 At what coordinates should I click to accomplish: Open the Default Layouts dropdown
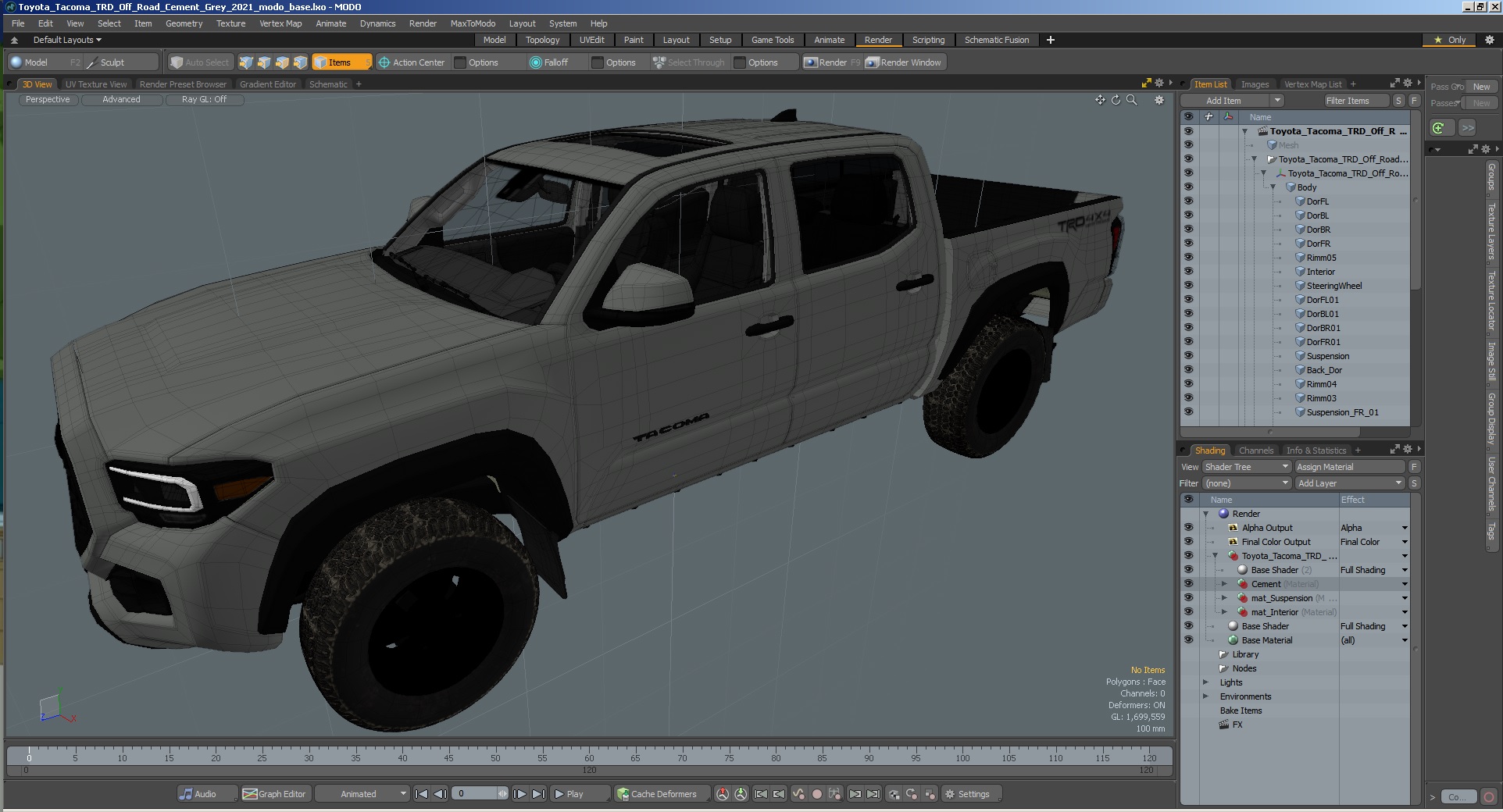[67, 40]
